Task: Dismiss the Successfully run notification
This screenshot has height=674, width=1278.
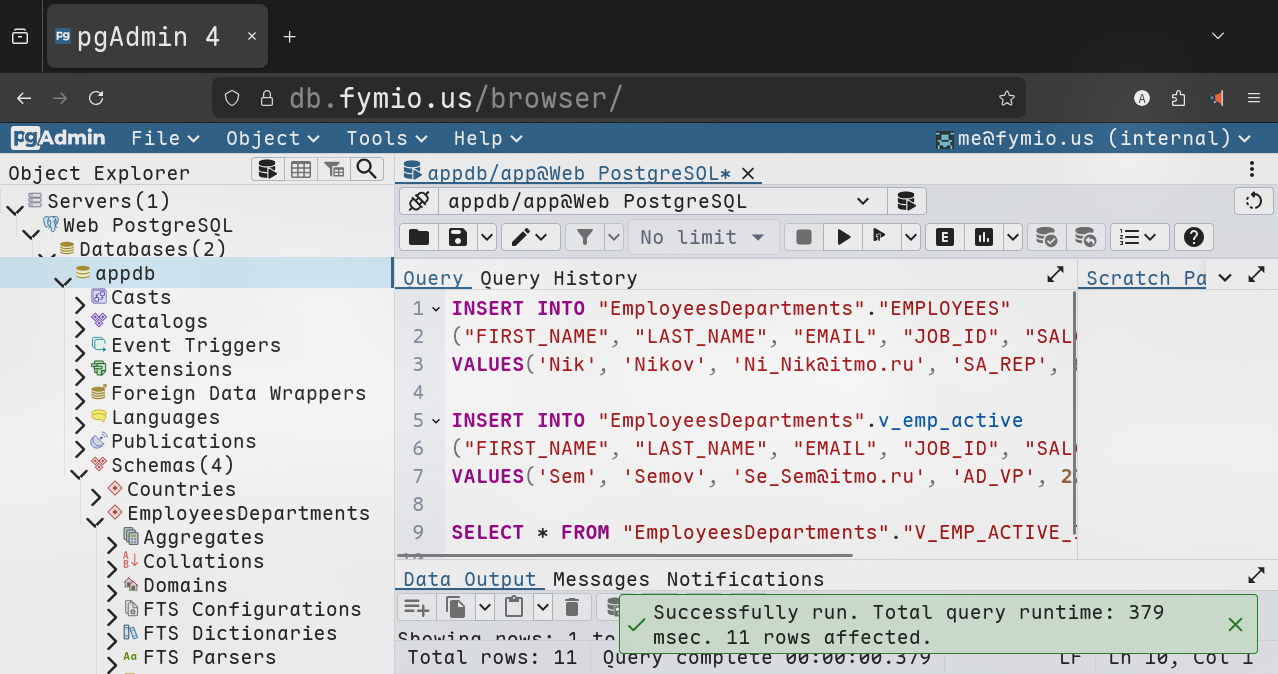Action: tap(1235, 625)
